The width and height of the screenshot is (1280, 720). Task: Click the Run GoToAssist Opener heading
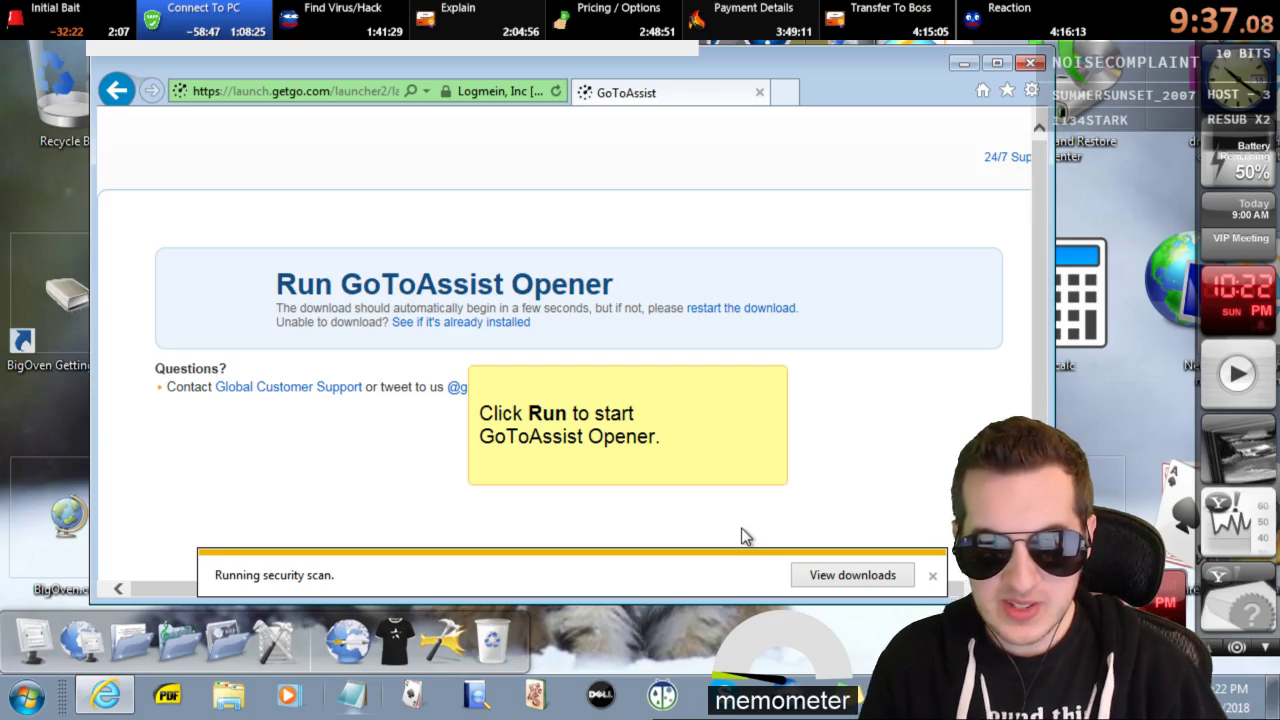[444, 284]
